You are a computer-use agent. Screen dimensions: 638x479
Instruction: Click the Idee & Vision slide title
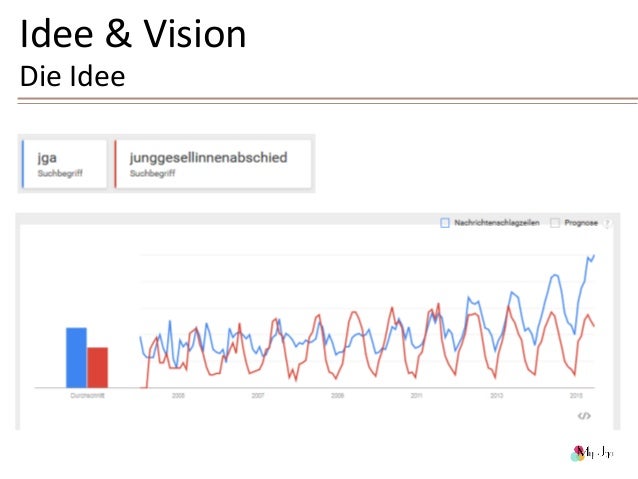pyautogui.click(x=133, y=34)
